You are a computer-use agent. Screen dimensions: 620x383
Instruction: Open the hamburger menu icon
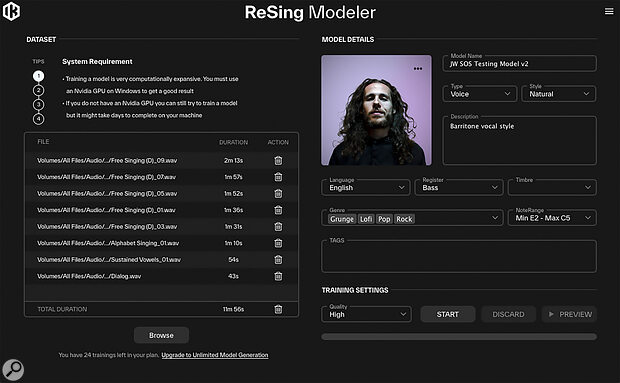(x=609, y=11)
